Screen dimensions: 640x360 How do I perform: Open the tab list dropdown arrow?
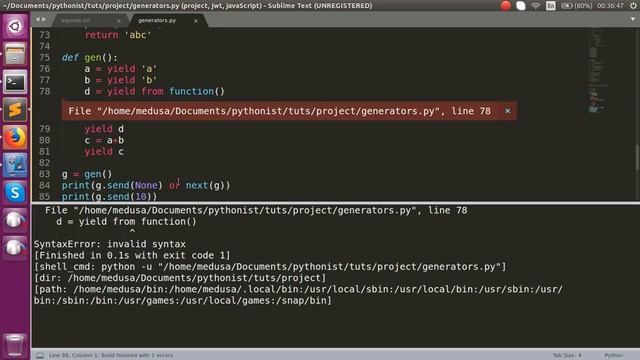pos(633,19)
